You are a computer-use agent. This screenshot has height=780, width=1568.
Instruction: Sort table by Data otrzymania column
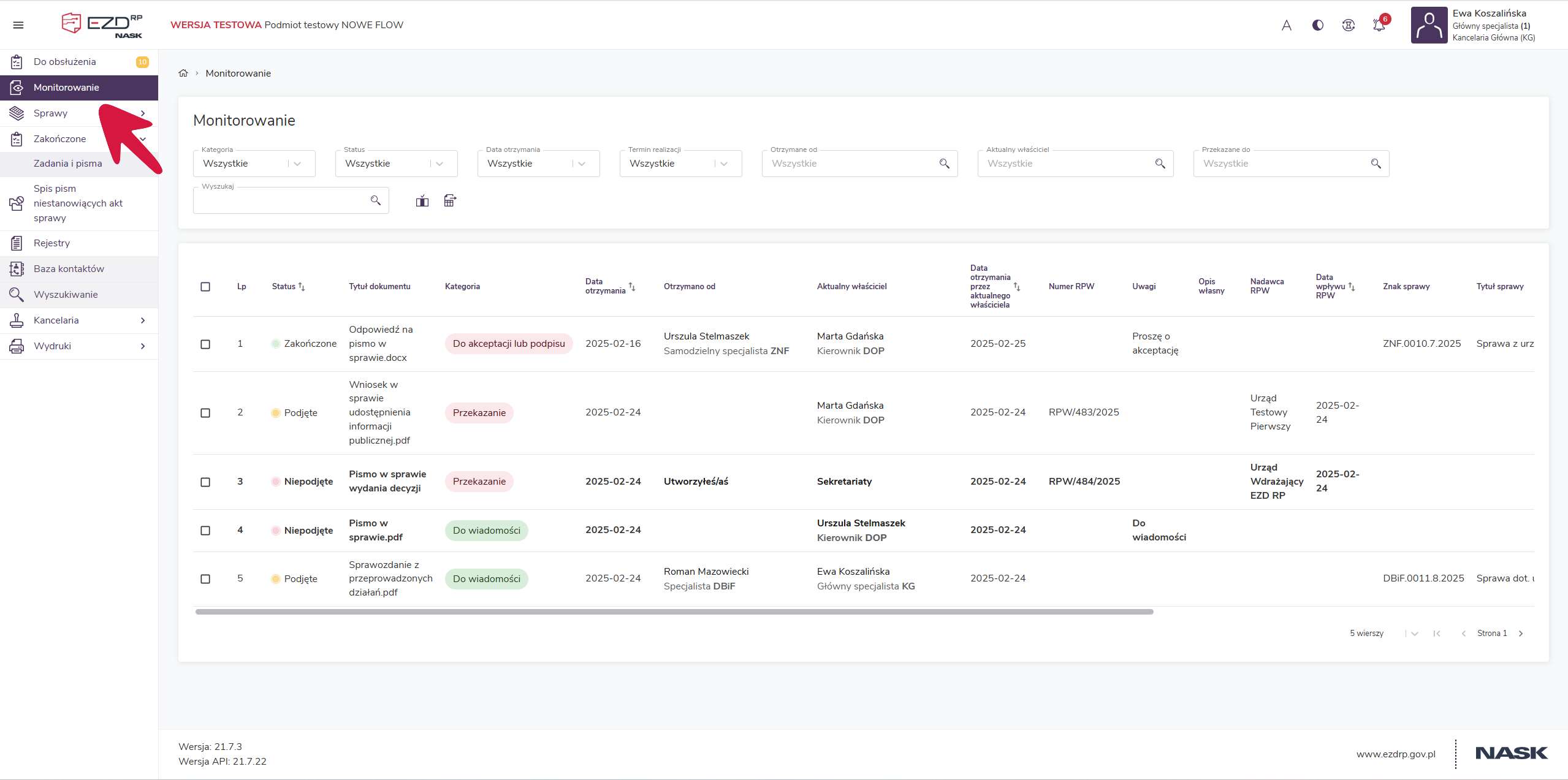[632, 287]
